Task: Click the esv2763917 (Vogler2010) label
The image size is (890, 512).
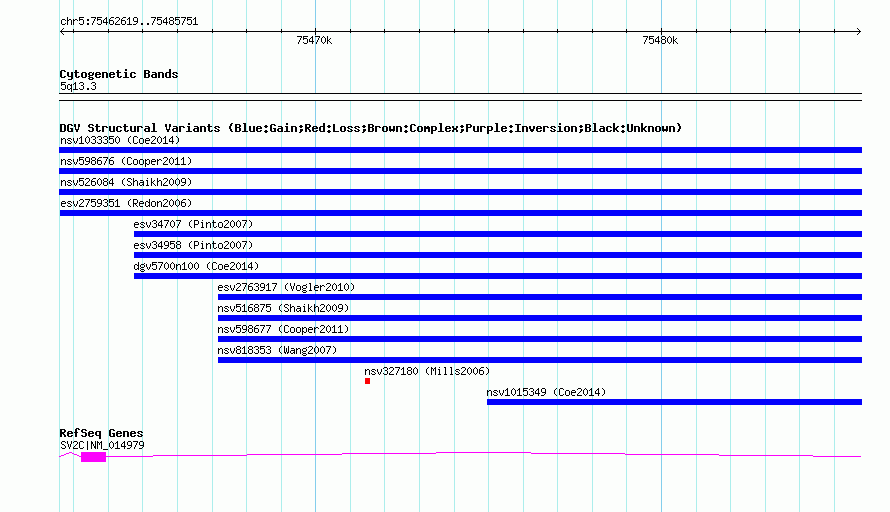Action: [286, 287]
